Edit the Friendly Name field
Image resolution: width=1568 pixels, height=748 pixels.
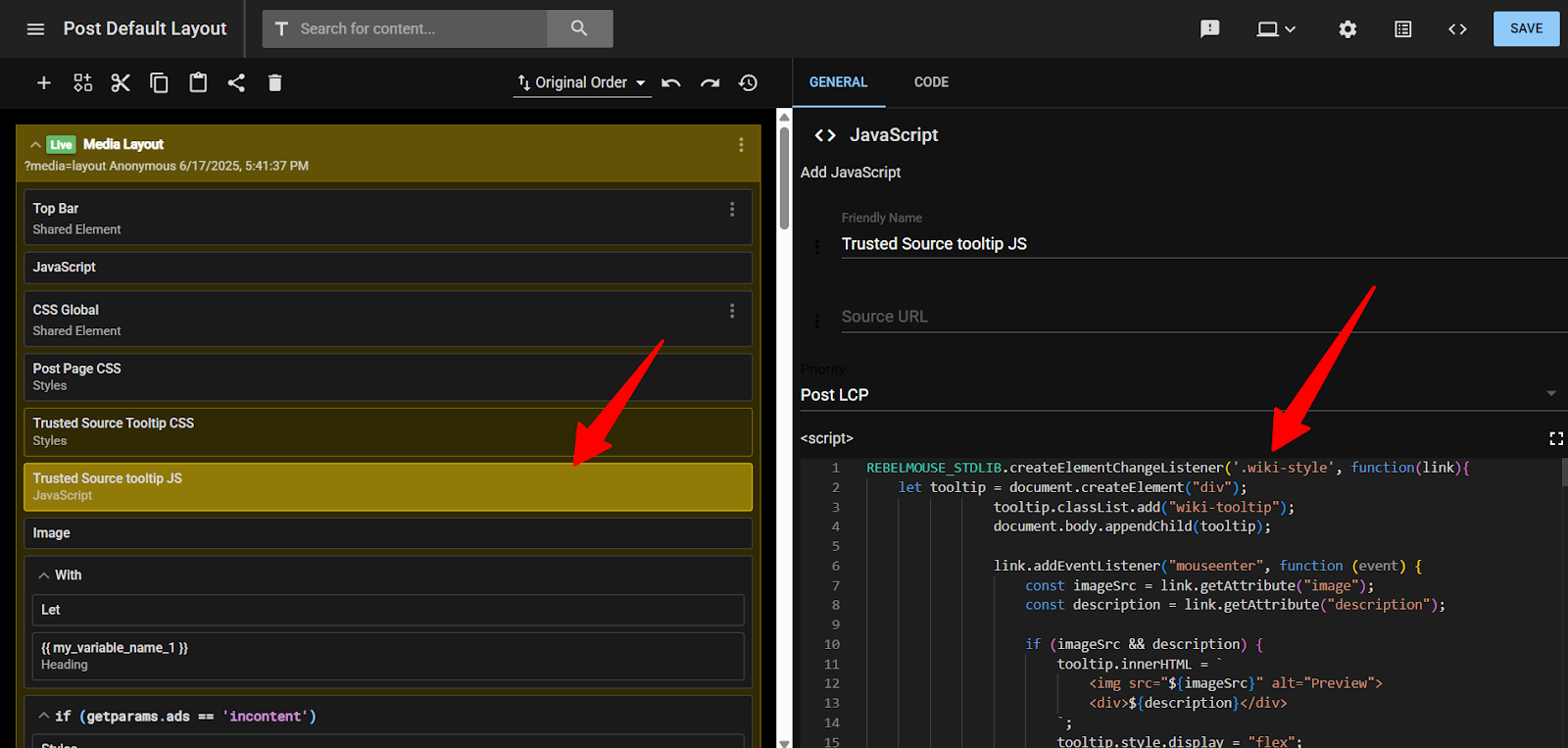point(1204,244)
